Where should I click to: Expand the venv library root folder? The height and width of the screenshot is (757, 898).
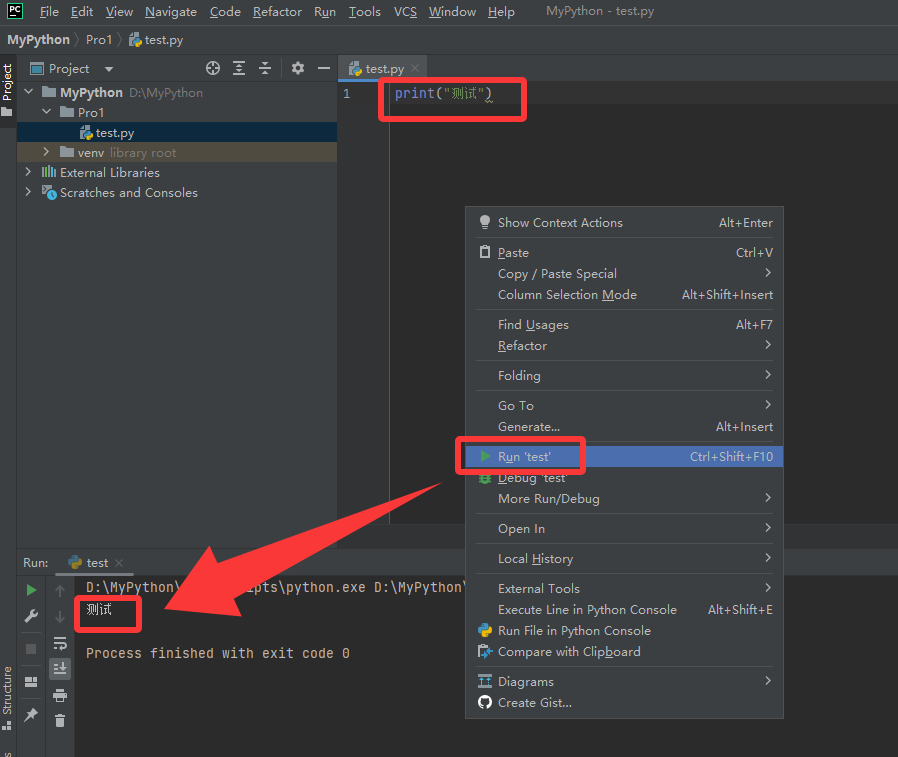[46, 152]
